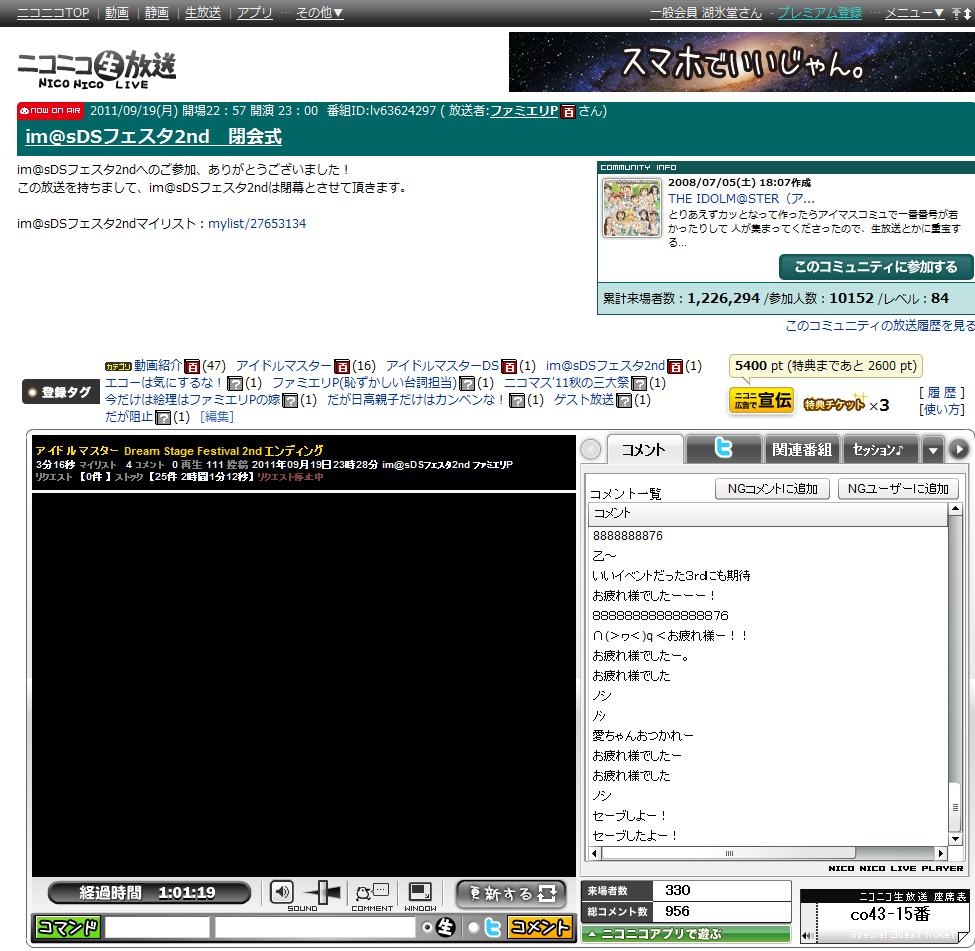Open mylist/27653134 link
Image resolution: width=975 pixels, height=951 pixels.
pos(257,224)
